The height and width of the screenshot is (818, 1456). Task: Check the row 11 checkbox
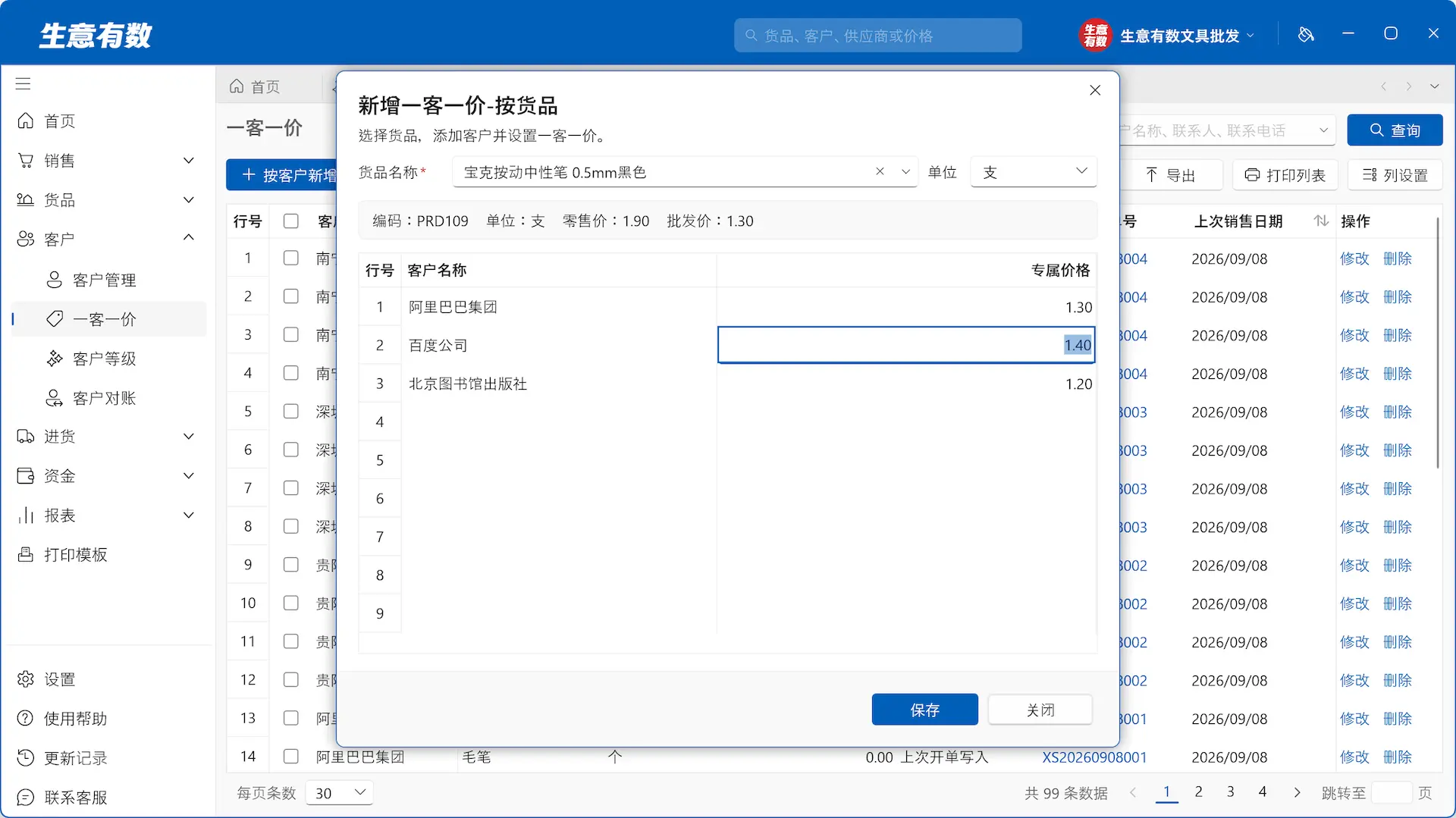(291, 641)
